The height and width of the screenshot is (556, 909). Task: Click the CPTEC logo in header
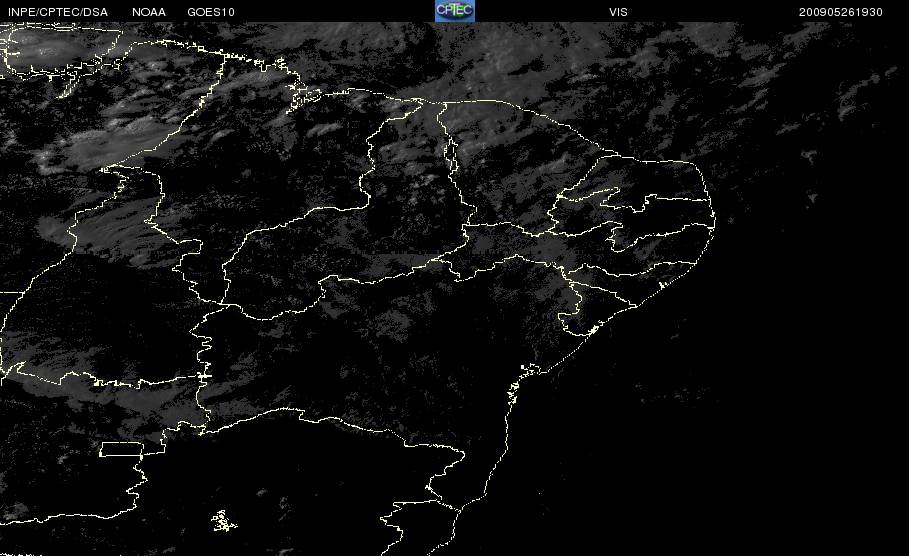[x=454, y=11]
